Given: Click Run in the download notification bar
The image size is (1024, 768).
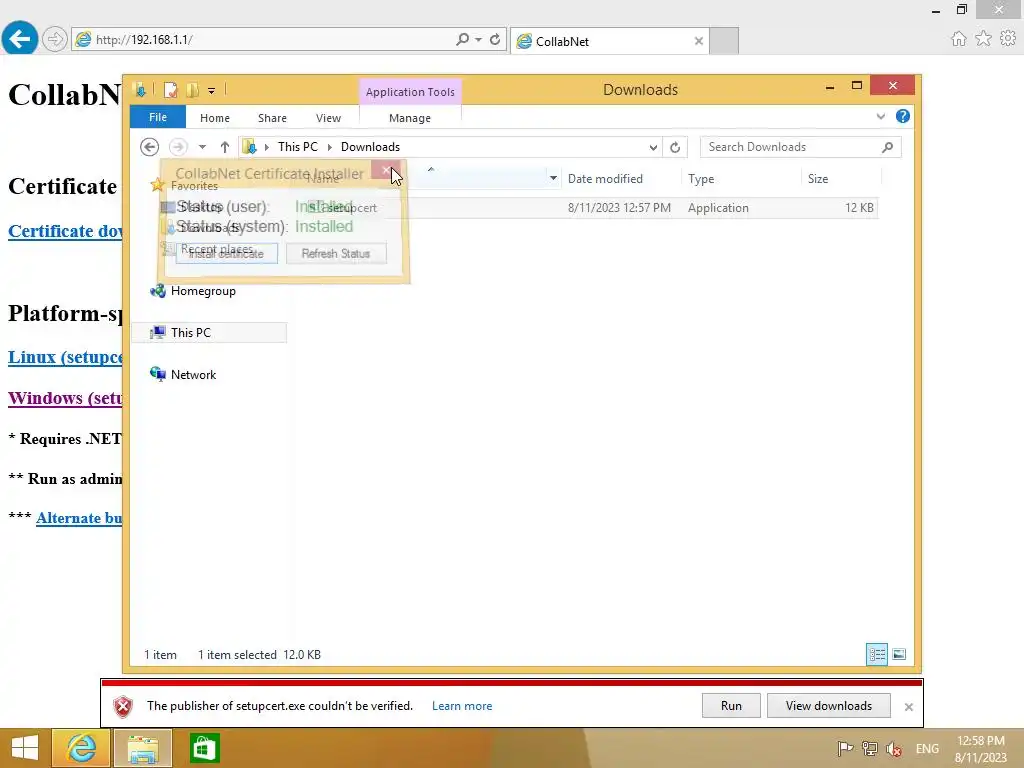Looking at the screenshot, I should pyautogui.click(x=731, y=705).
